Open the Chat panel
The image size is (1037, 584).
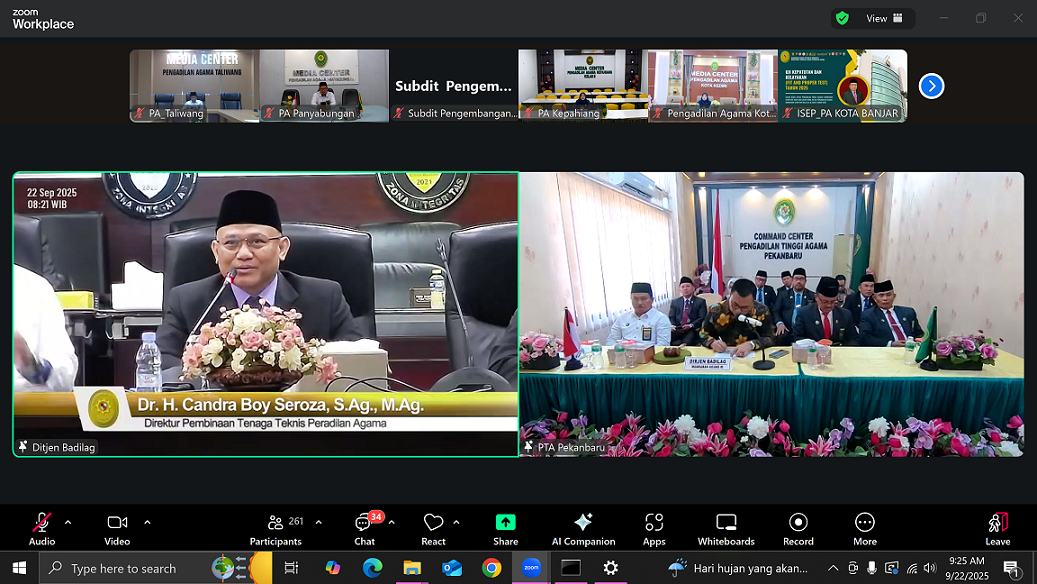coord(364,527)
